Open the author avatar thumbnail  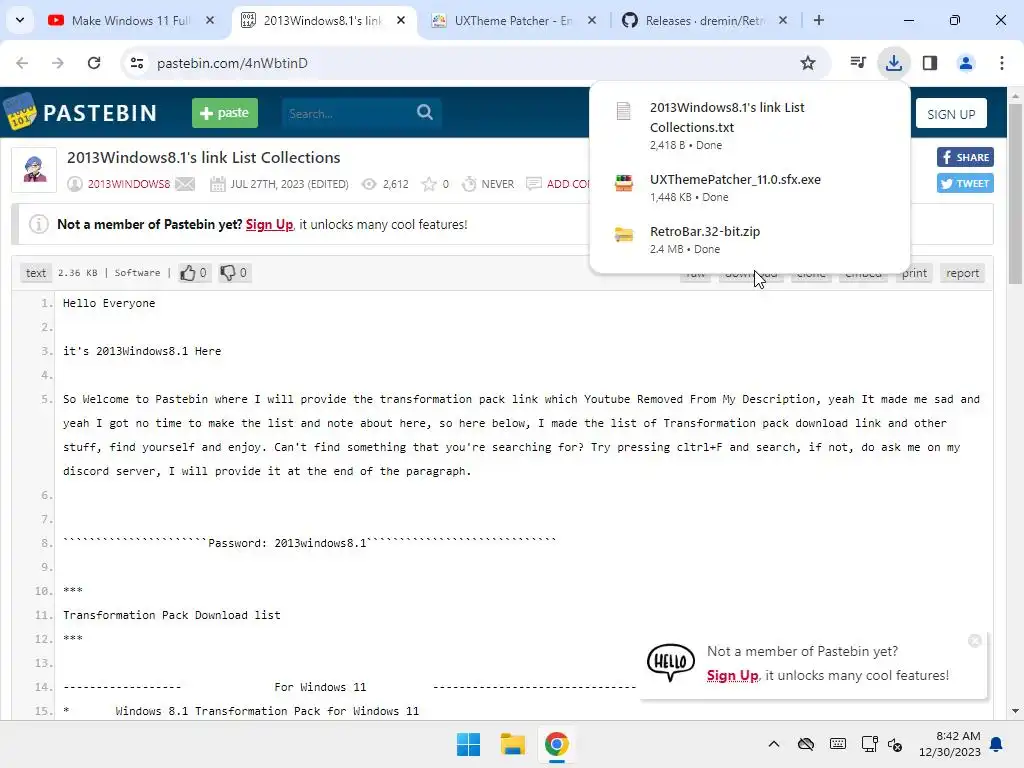coord(35,170)
